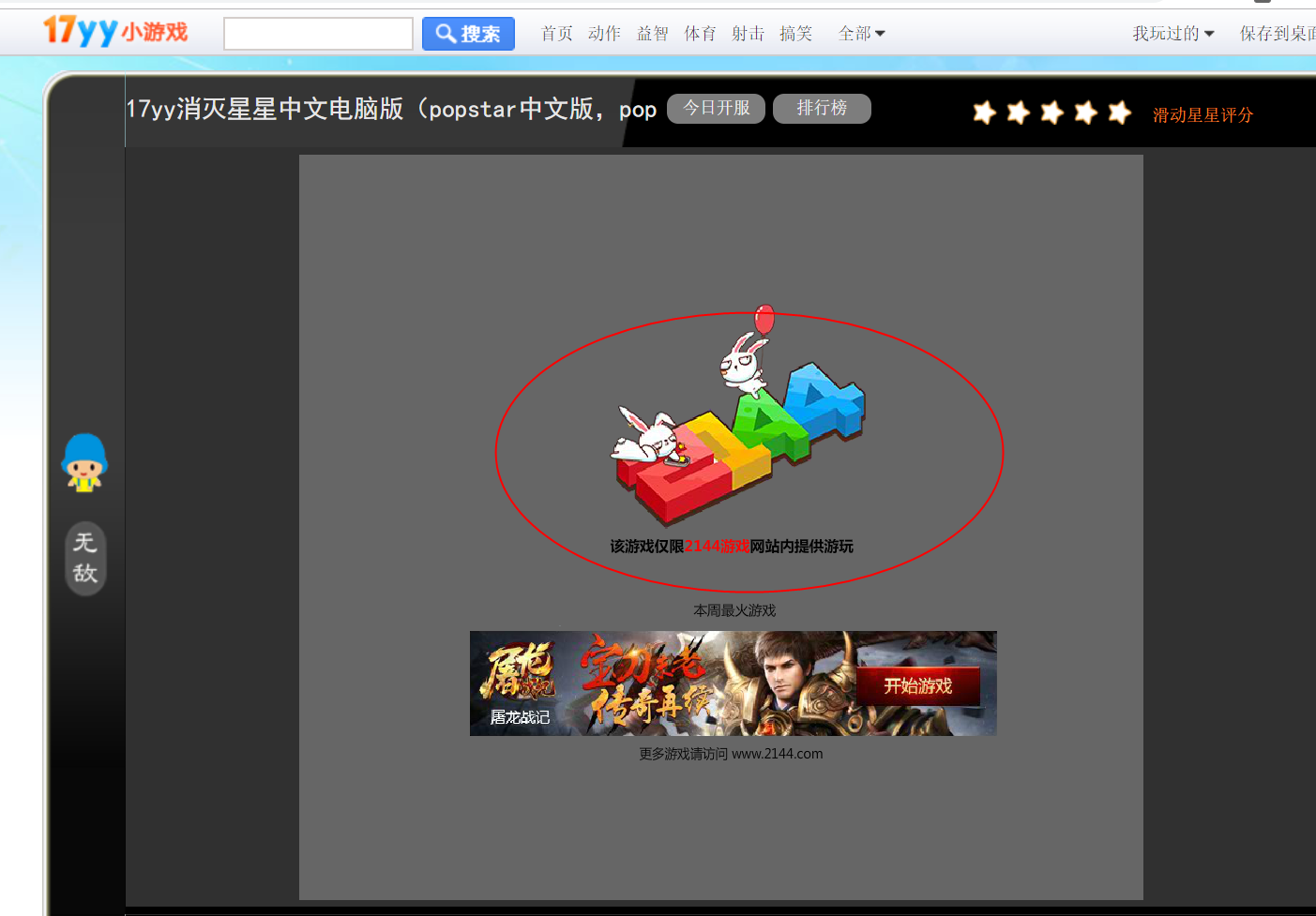The width and height of the screenshot is (1316, 916).
Task: Click the 无敌 side button
Action: [x=85, y=558]
